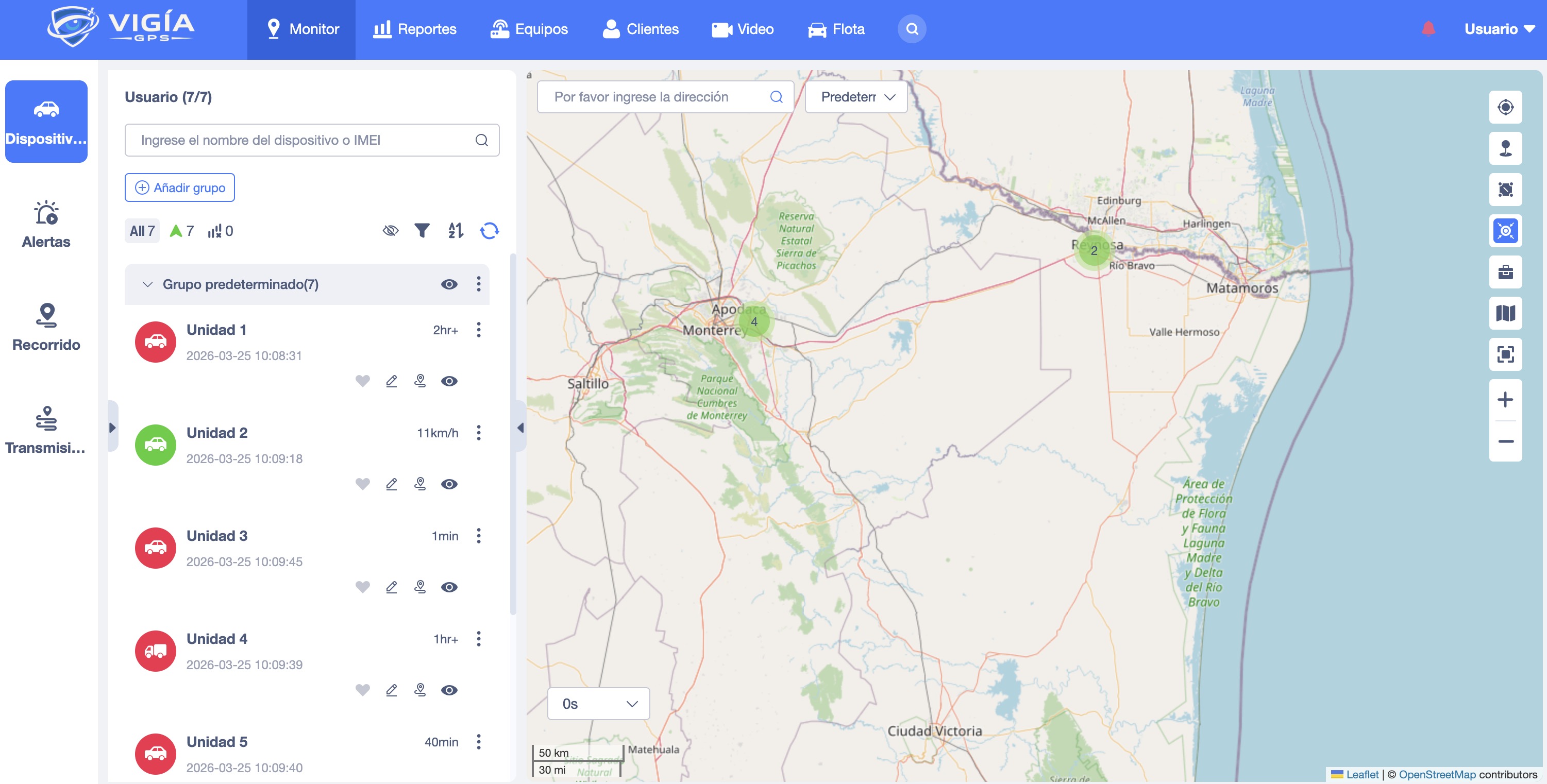Image resolution: width=1547 pixels, height=784 pixels.
Task: Hide all devices with crossed-eye icon
Action: click(x=390, y=231)
